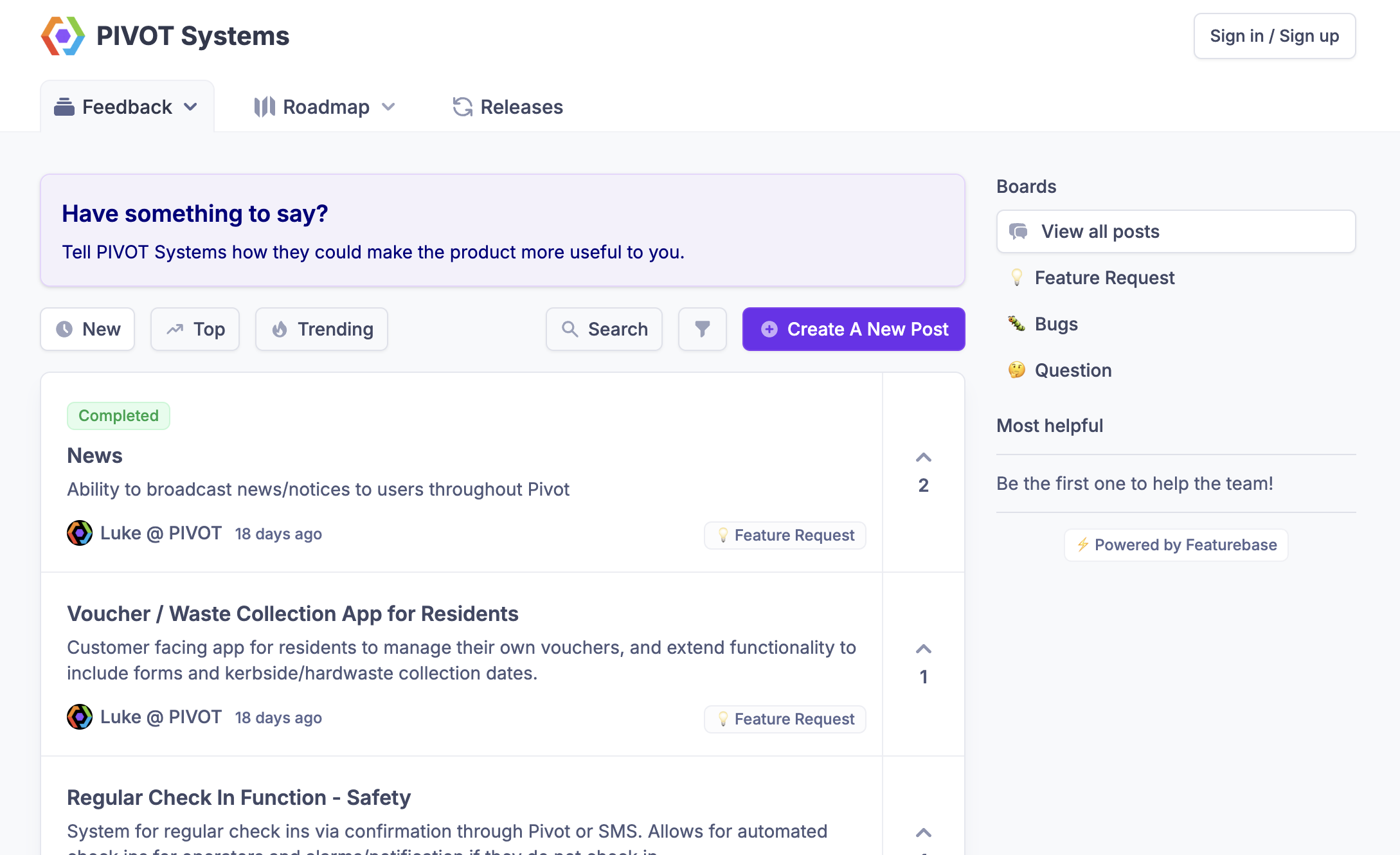Upvote the Regular Check In Function post
Image resolution: width=1400 pixels, height=855 pixels.
[923, 833]
